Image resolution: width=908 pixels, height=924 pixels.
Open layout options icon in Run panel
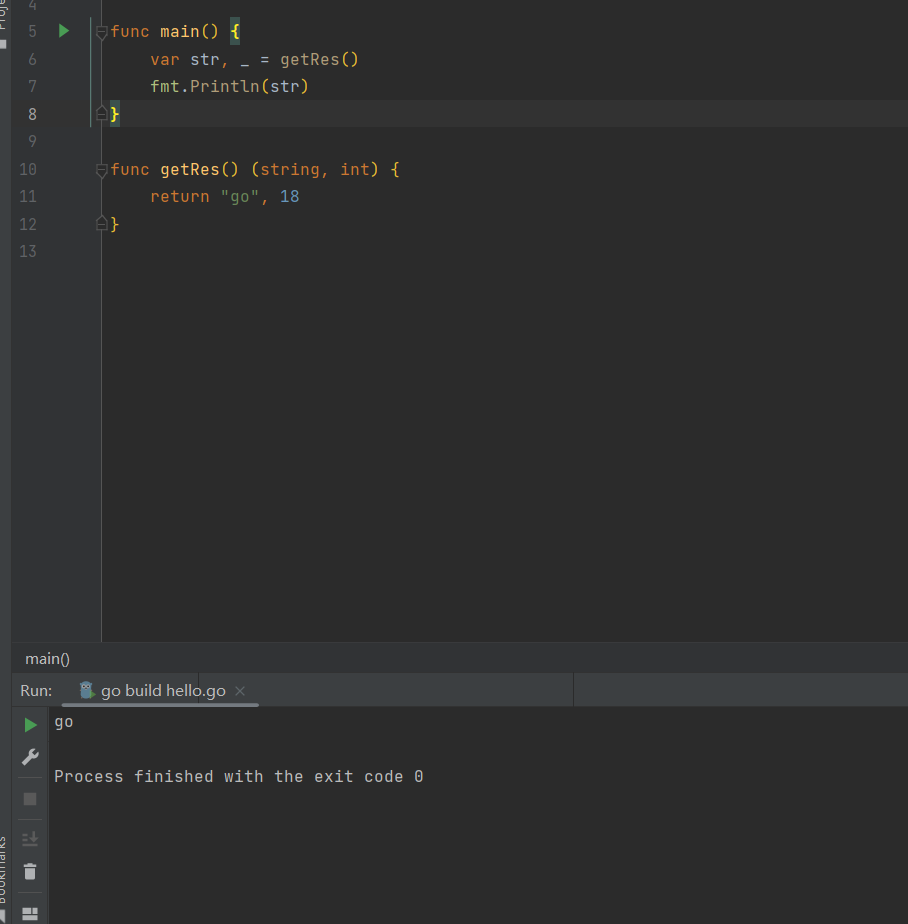pyautogui.click(x=30, y=914)
